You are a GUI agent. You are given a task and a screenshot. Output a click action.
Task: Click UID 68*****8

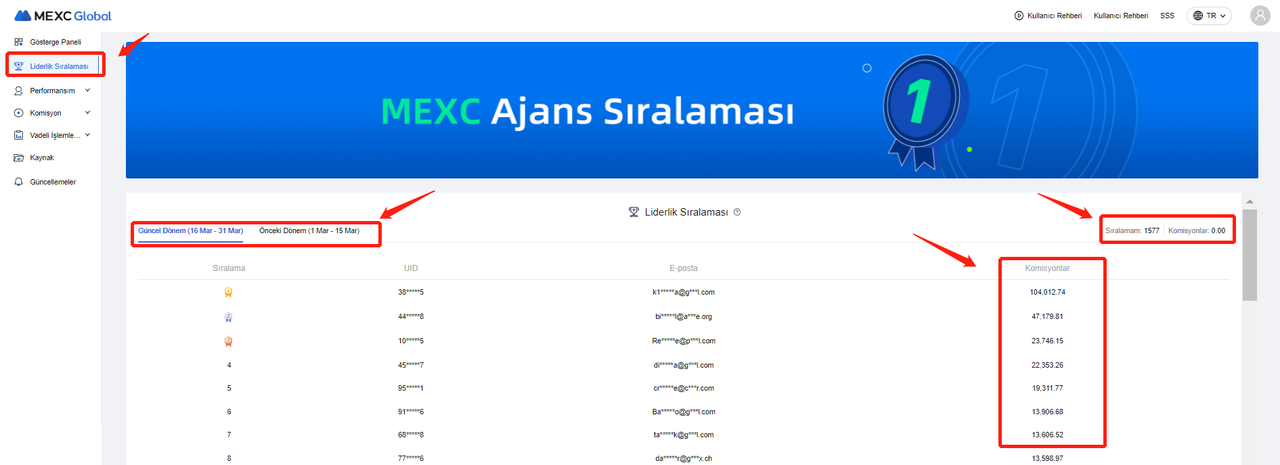(x=411, y=435)
